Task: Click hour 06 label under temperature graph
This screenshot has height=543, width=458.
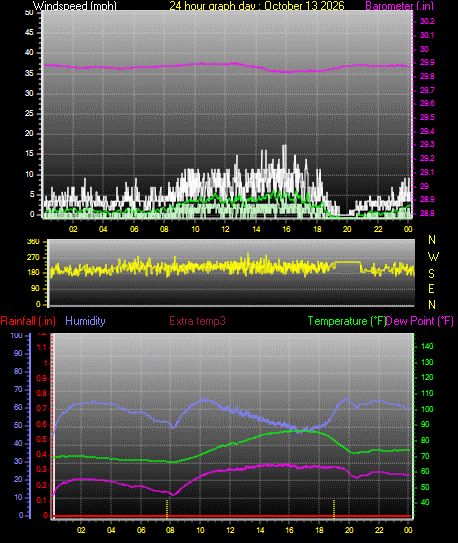Action: [x=141, y=530]
